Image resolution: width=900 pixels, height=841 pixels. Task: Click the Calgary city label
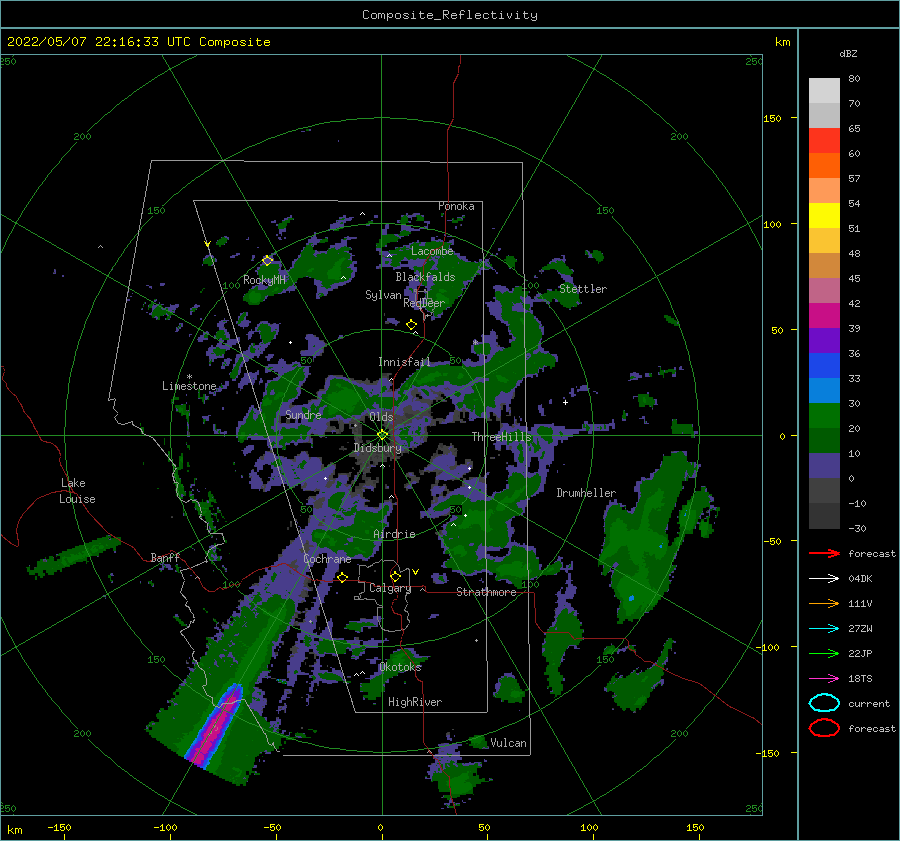(x=390, y=588)
